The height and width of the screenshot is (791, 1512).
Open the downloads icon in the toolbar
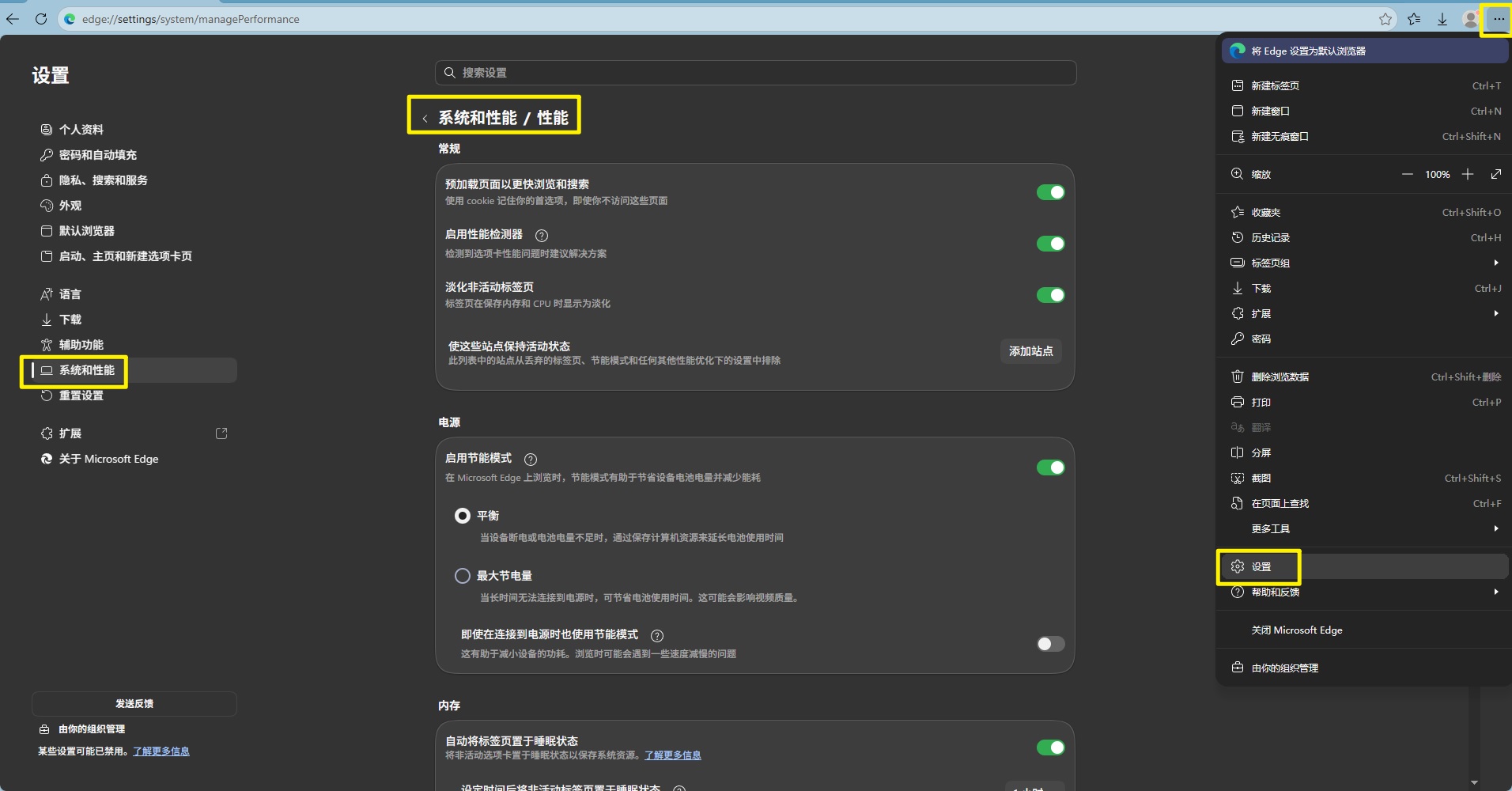click(x=1442, y=19)
